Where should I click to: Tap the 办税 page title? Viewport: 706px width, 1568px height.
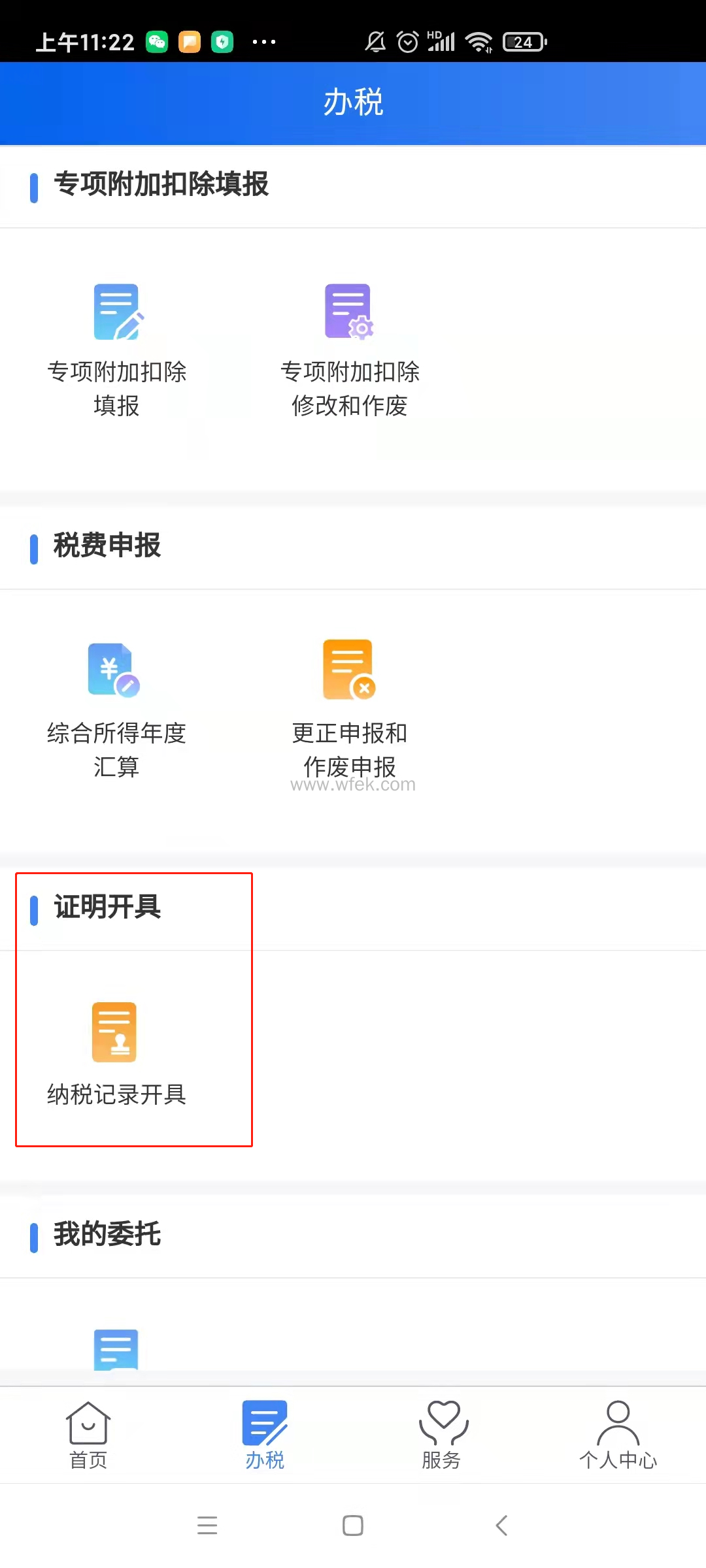pos(353,103)
